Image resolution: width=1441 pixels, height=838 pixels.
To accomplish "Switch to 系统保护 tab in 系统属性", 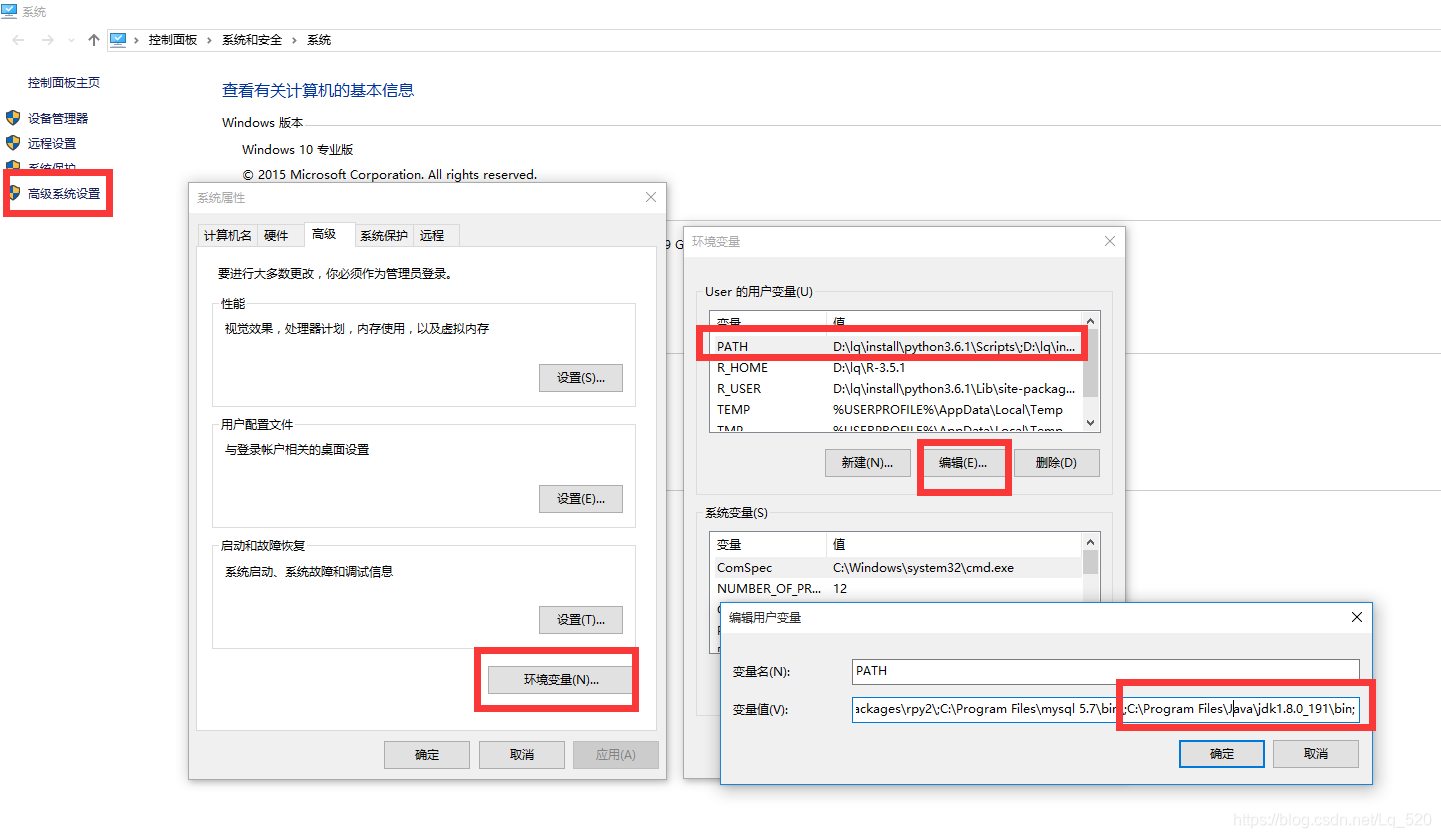I will click(x=384, y=236).
